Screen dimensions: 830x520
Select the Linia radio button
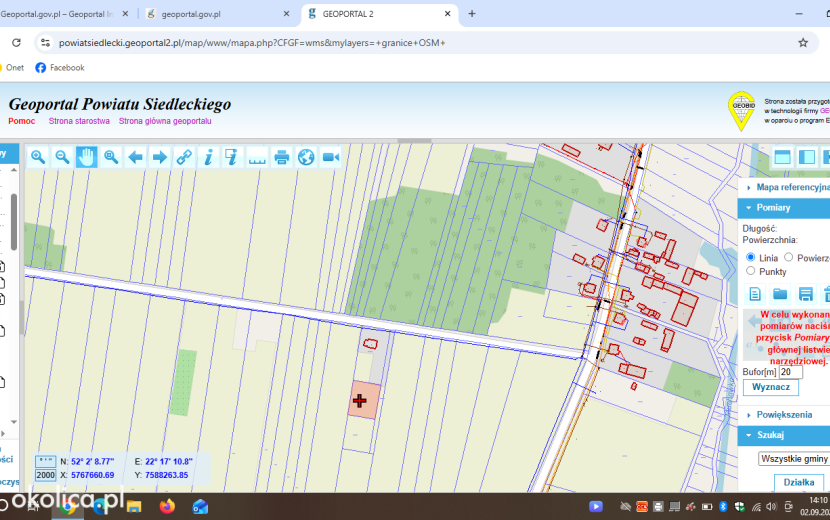pos(751,257)
